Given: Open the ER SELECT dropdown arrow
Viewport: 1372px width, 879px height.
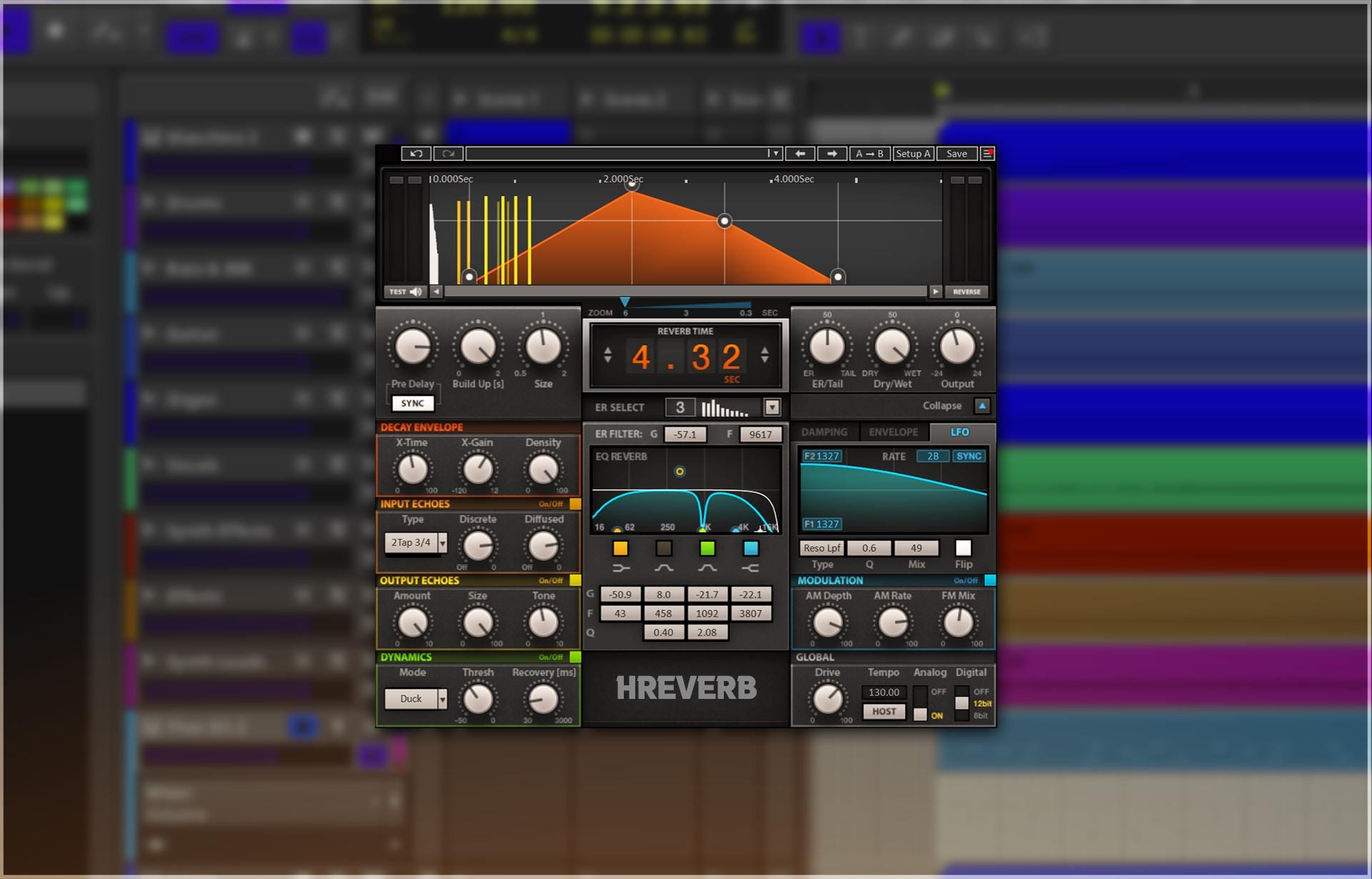Looking at the screenshot, I should 772,407.
